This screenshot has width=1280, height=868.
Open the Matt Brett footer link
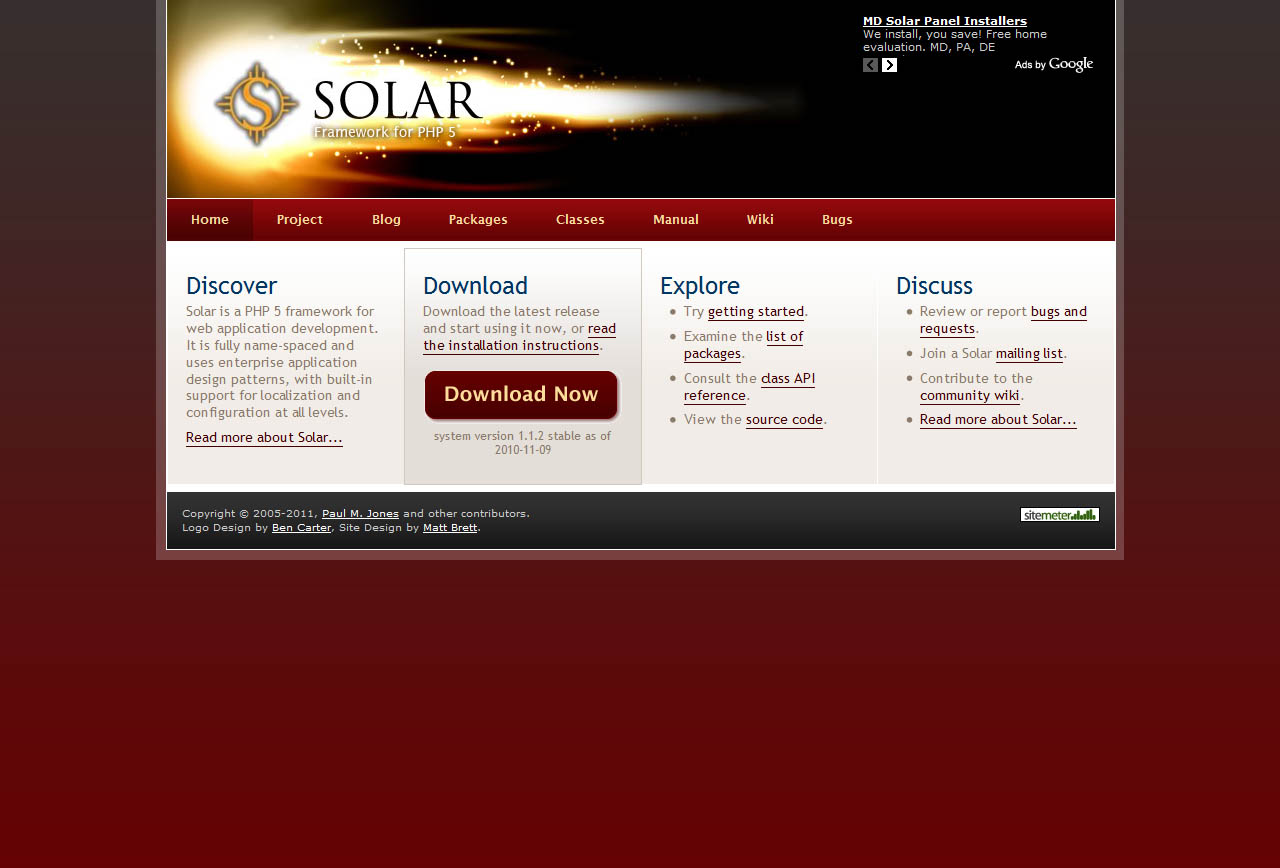click(x=450, y=528)
